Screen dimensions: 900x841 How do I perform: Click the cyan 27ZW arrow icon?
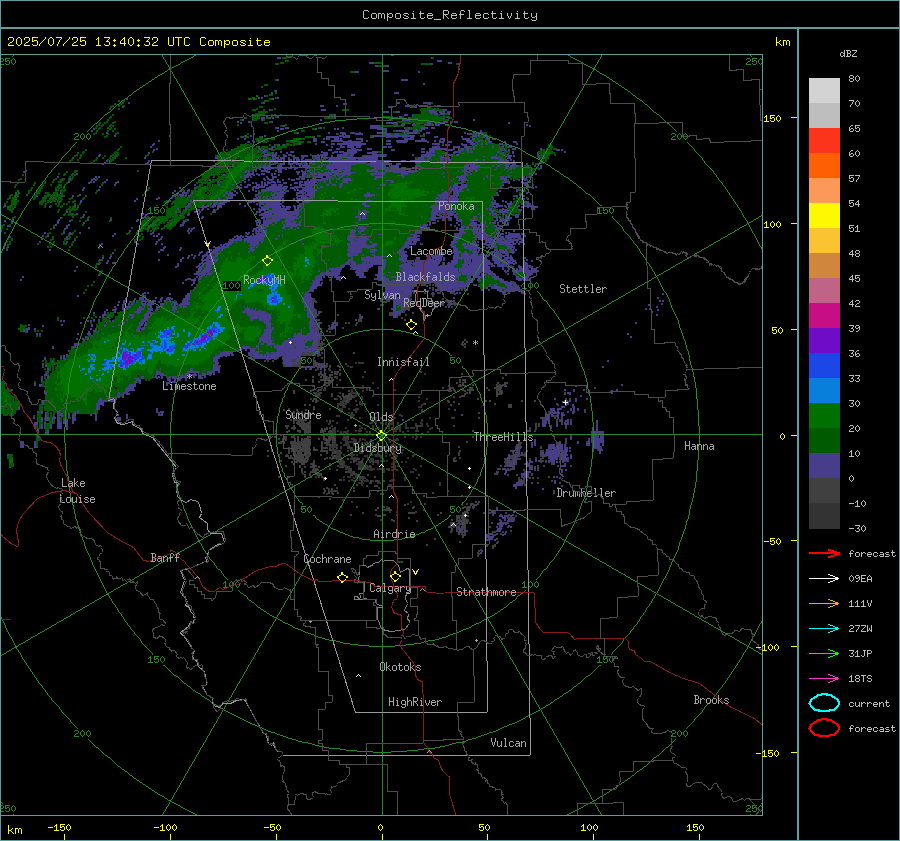pyautogui.click(x=824, y=629)
